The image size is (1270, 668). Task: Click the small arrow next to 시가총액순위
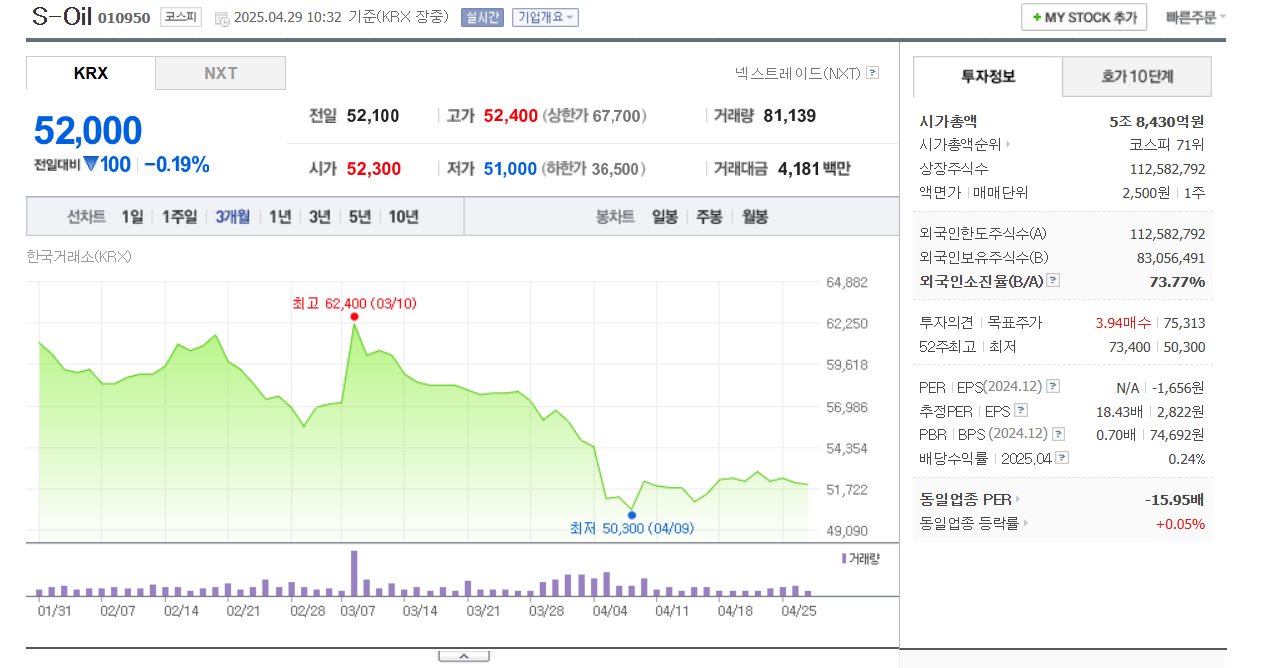[x=1008, y=145]
